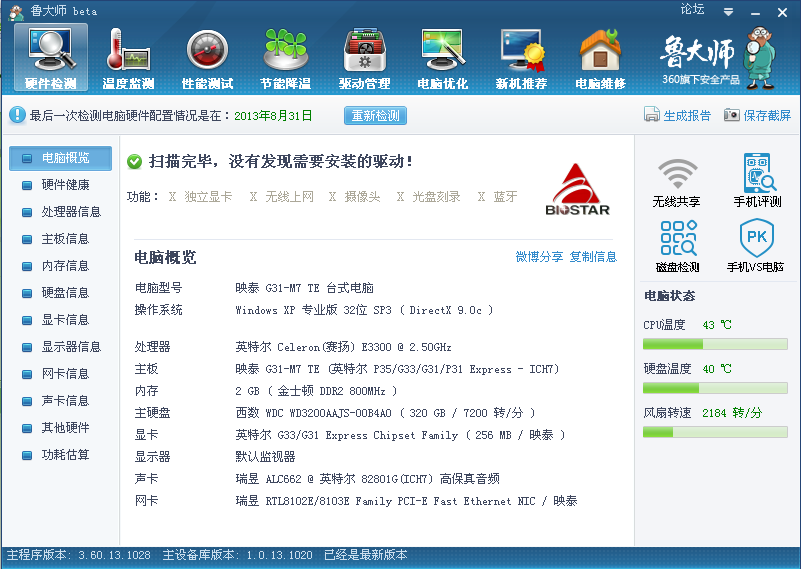801x569 pixels.
Task: Select the 节能降温 clover icon
Action: point(286,57)
